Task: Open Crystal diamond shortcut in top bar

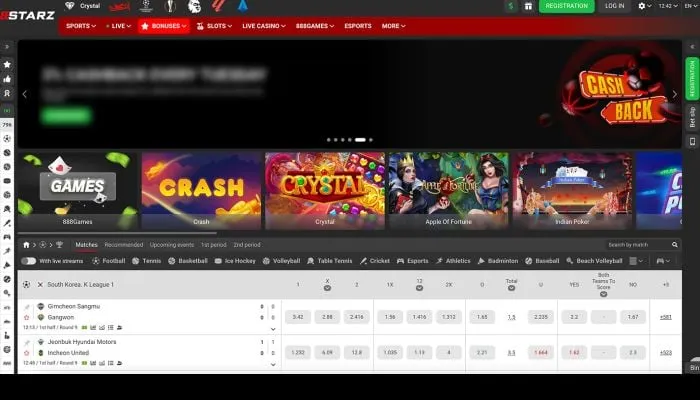Action: tap(83, 6)
